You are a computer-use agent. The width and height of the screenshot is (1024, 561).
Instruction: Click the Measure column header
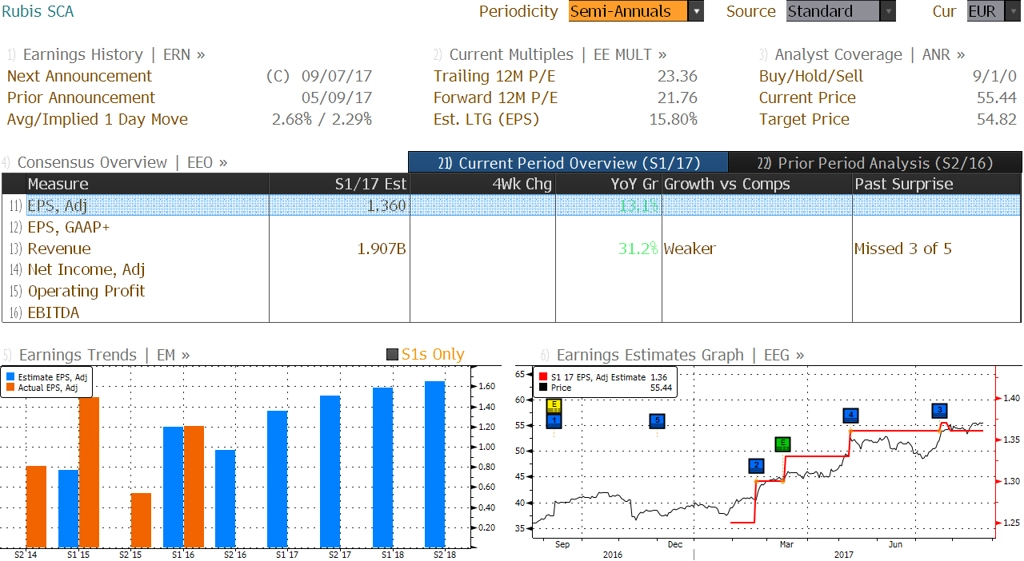click(x=147, y=184)
